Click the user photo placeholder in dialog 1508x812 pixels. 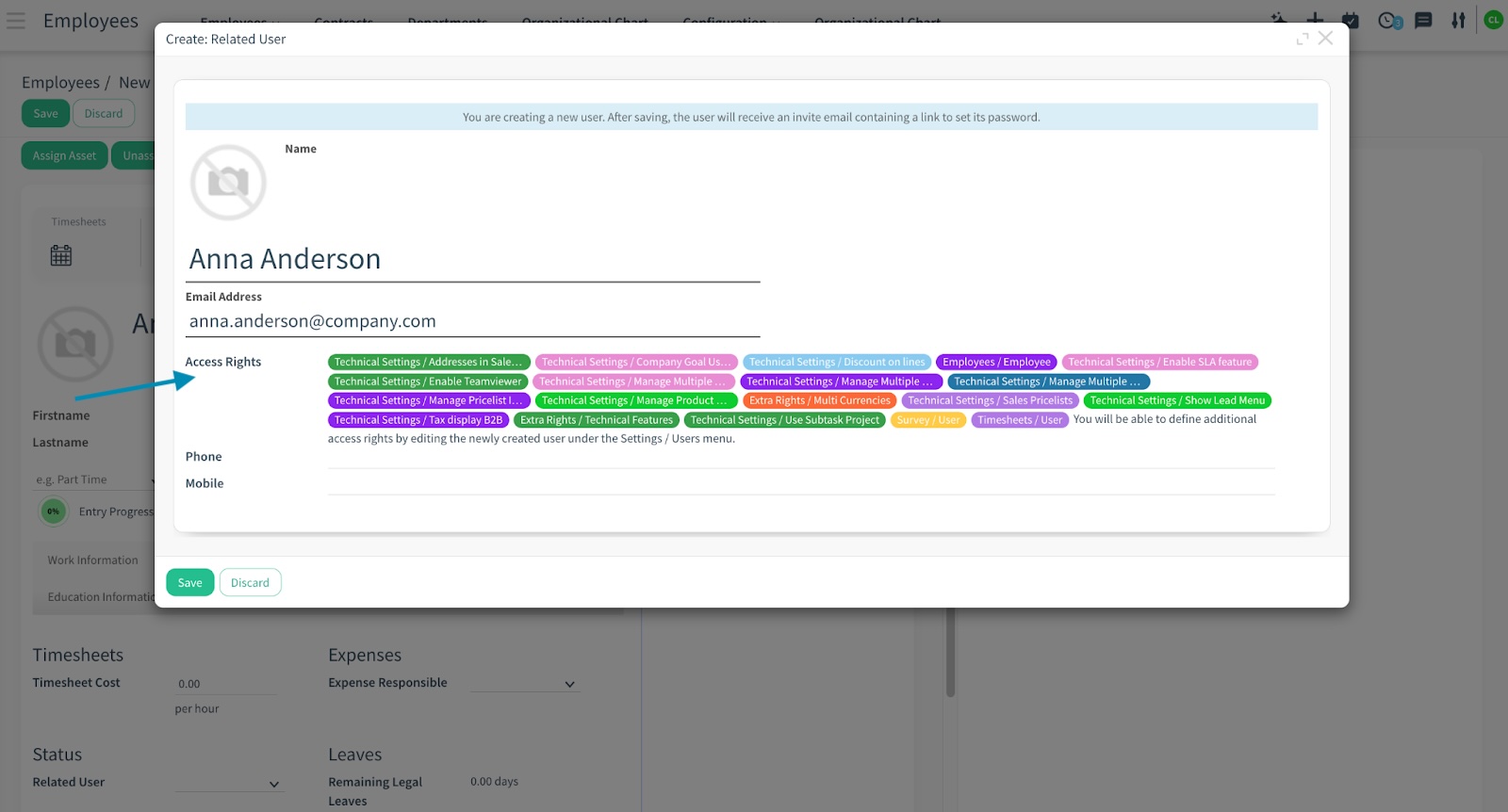(228, 183)
